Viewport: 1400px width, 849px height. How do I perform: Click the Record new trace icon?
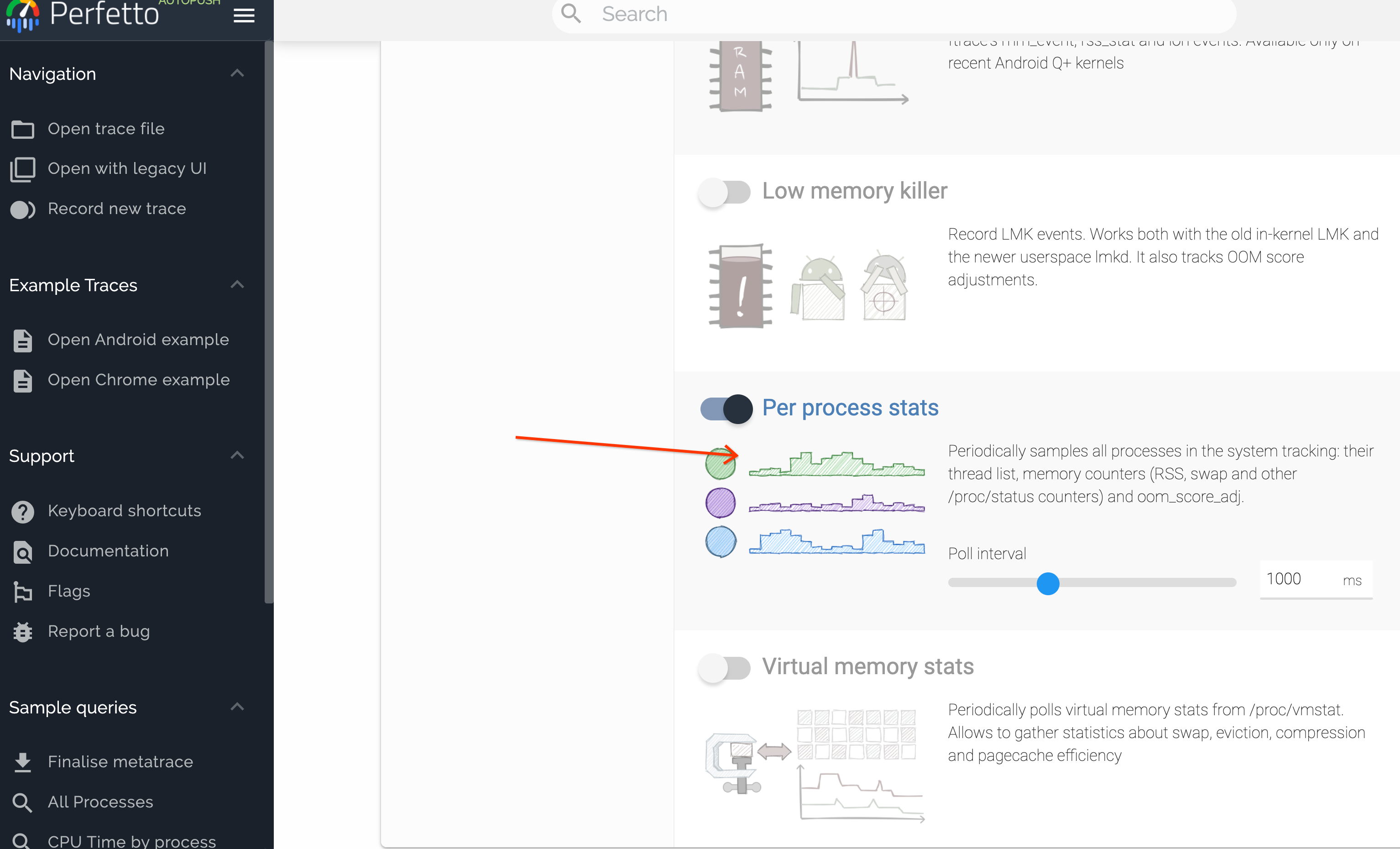[x=23, y=209]
